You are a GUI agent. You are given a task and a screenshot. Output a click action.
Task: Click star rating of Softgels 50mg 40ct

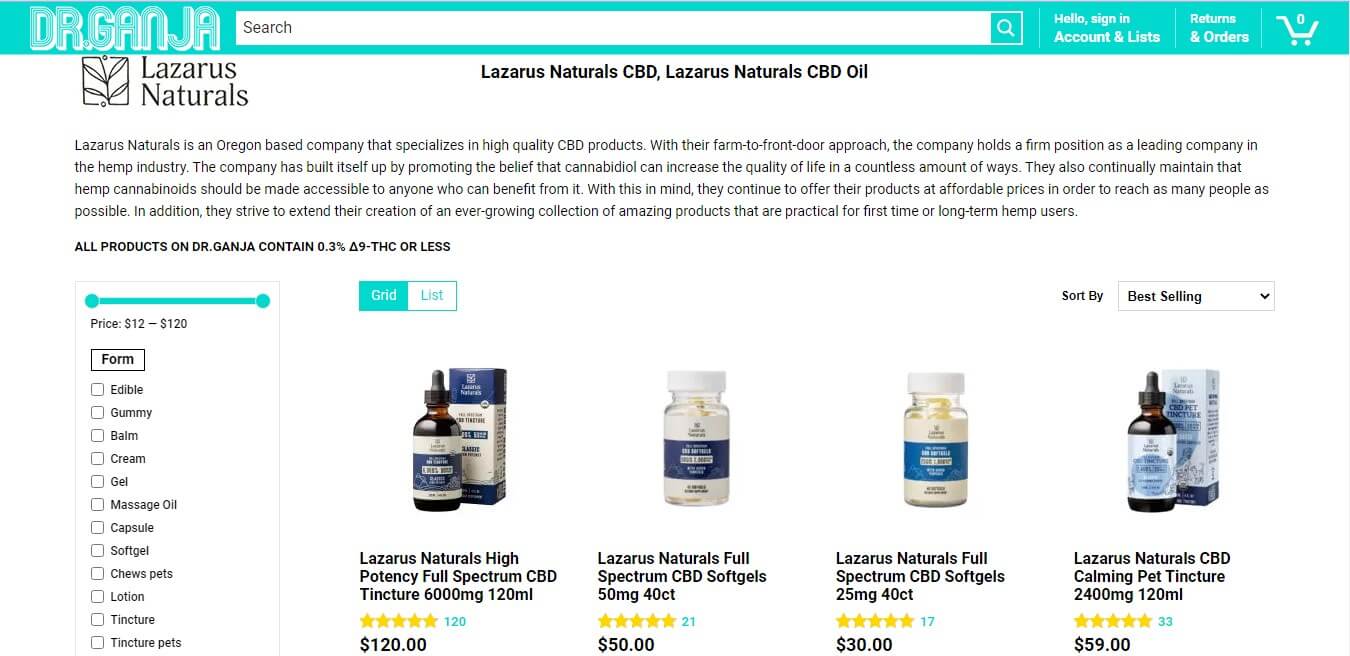click(636, 621)
